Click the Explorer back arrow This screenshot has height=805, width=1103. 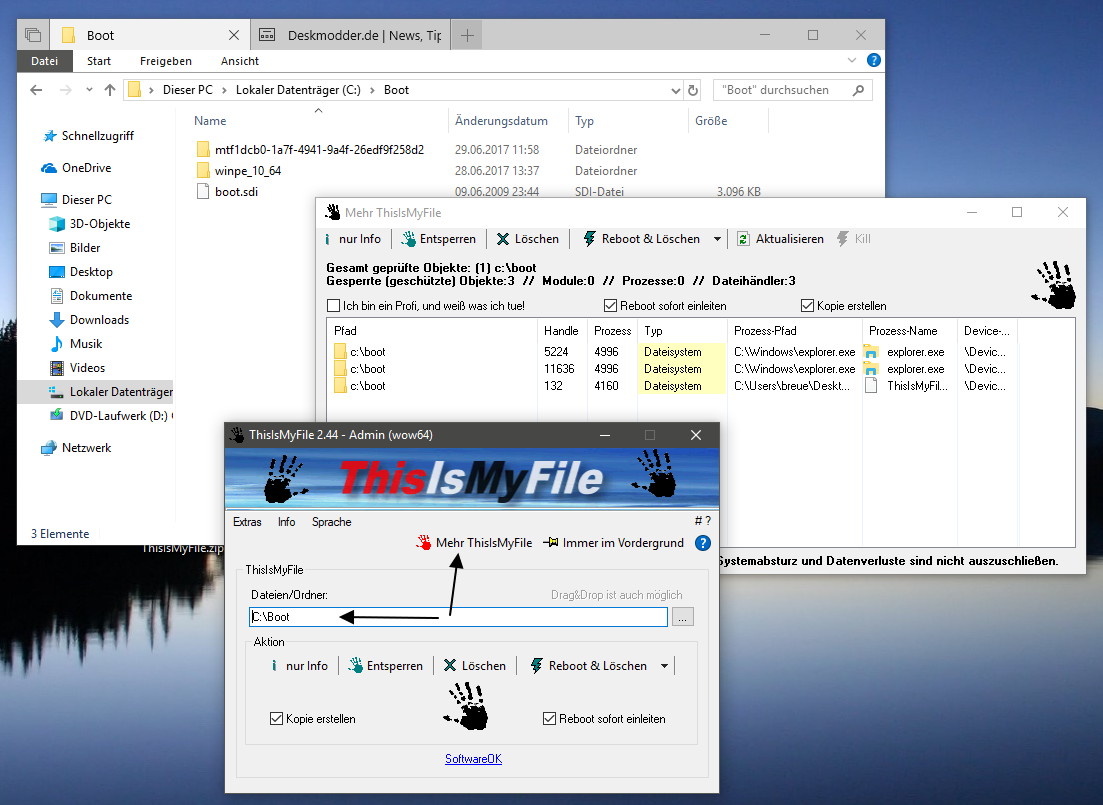[x=37, y=90]
